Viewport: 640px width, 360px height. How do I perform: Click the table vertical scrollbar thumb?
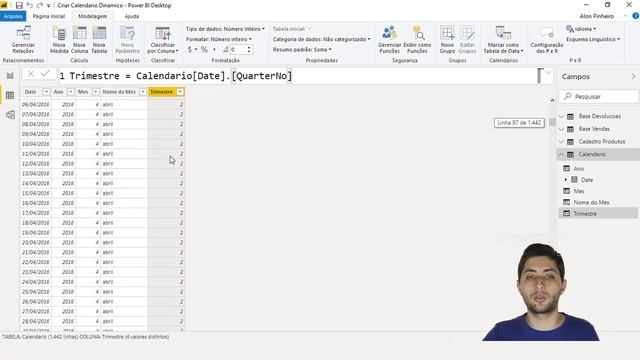[552, 122]
